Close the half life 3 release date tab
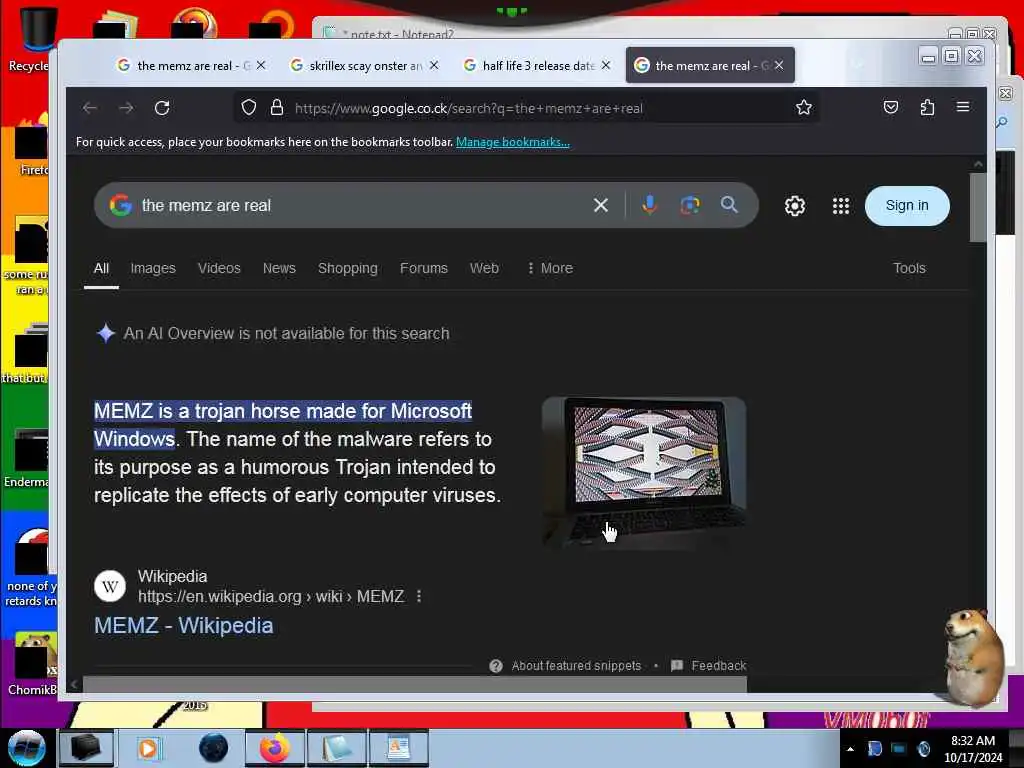Viewport: 1024px width, 768px height. (x=606, y=65)
